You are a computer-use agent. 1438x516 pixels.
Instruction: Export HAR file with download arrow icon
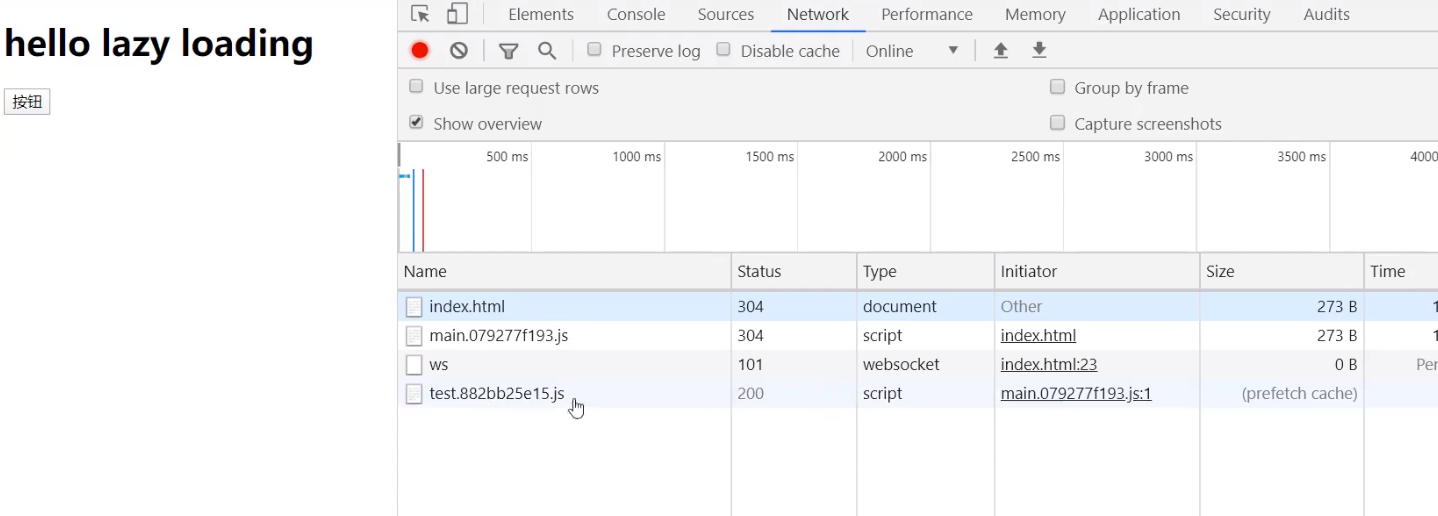1039,50
